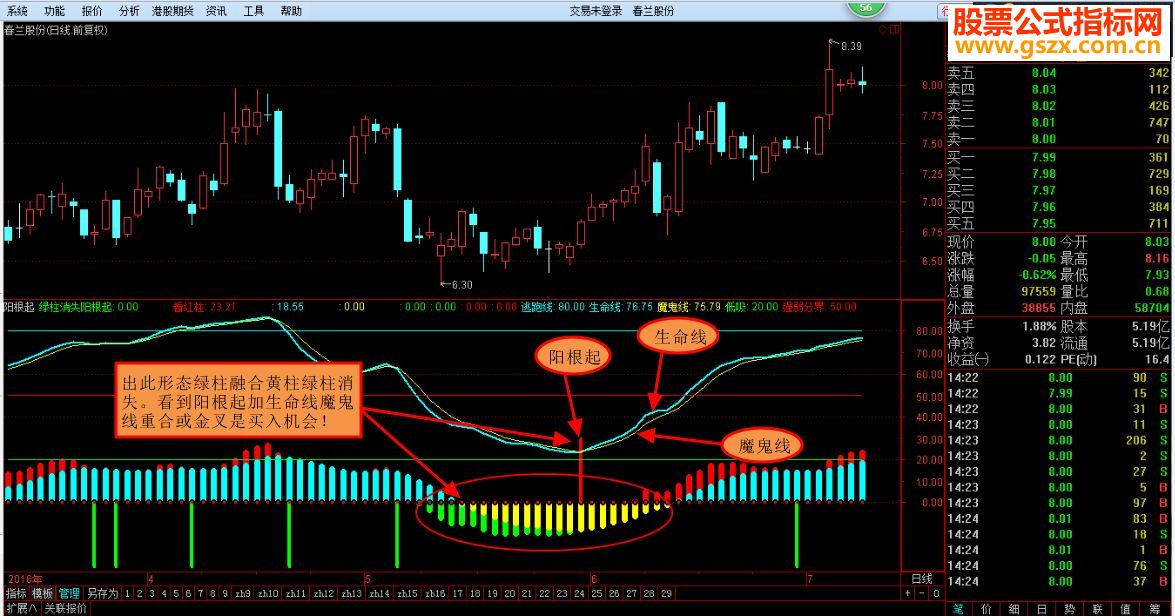Image resolution: width=1175 pixels, height=616 pixels.
Task: Click the 收益(一) row label
Action: (x=968, y=359)
